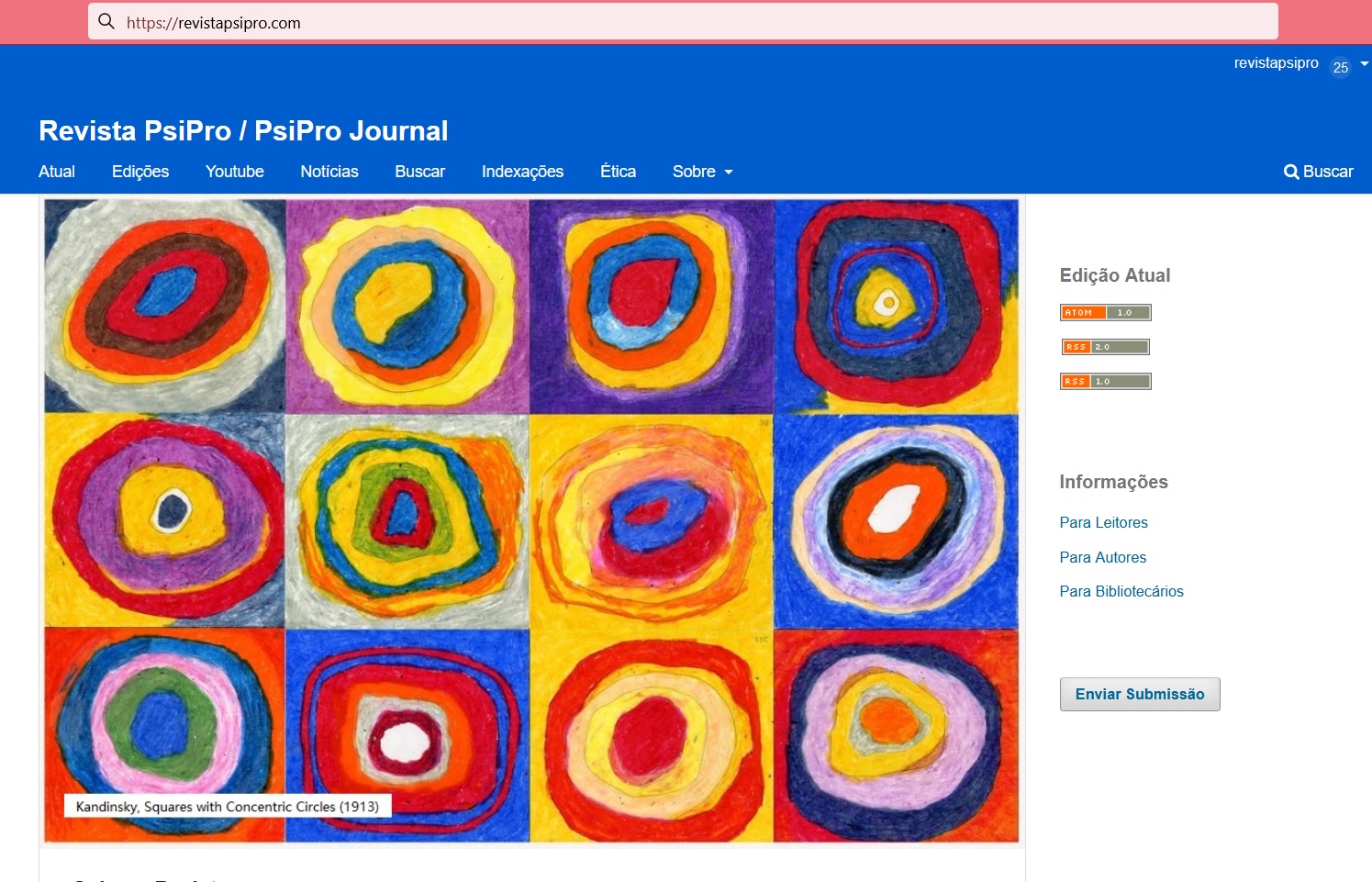Open the Ética menu item
This screenshot has height=882, width=1372.
[619, 172]
